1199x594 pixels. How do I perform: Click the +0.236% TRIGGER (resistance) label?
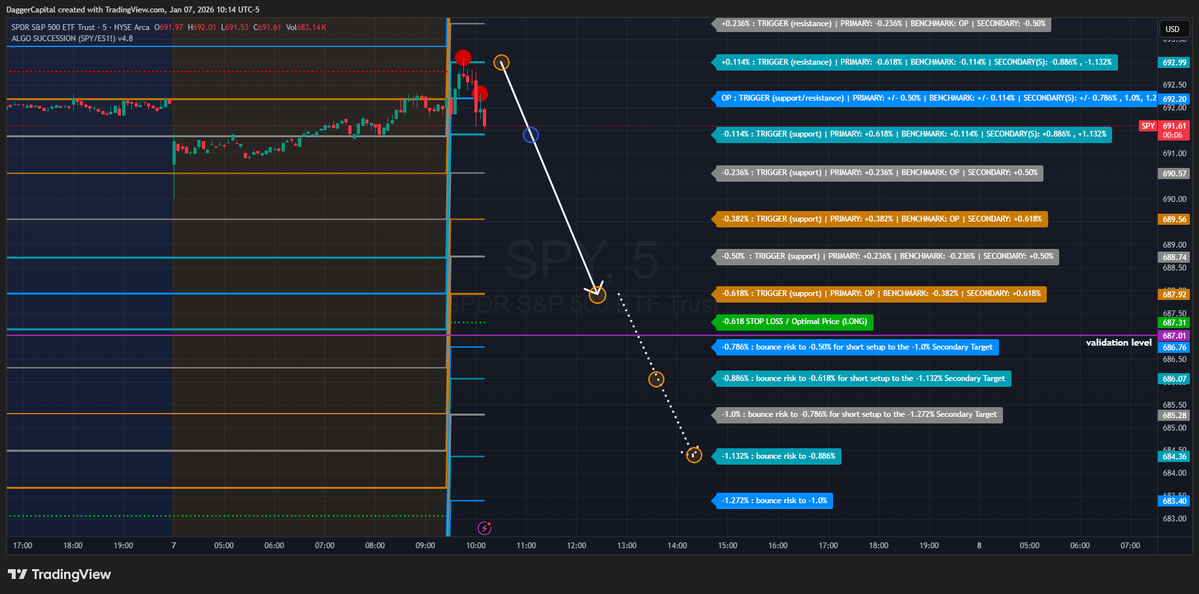pyautogui.click(x=882, y=24)
